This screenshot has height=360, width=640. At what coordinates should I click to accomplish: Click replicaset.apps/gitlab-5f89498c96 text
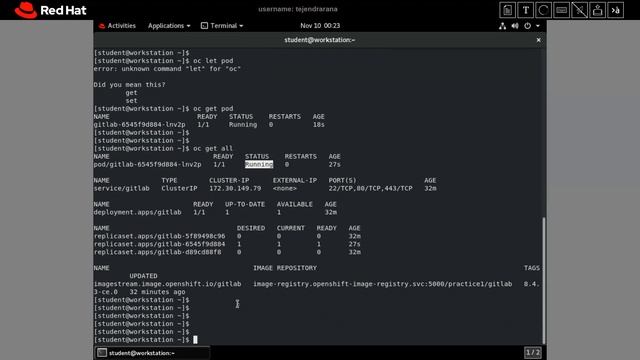(159, 236)
